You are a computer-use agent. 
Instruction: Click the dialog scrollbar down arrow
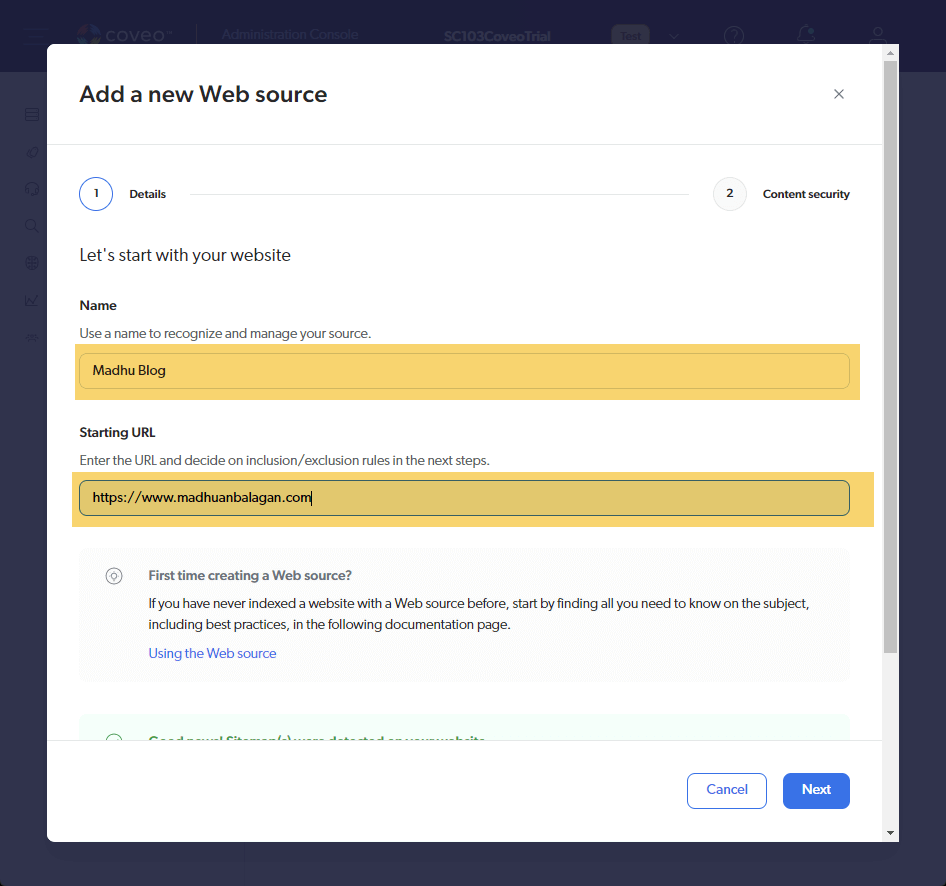point(890,832)
